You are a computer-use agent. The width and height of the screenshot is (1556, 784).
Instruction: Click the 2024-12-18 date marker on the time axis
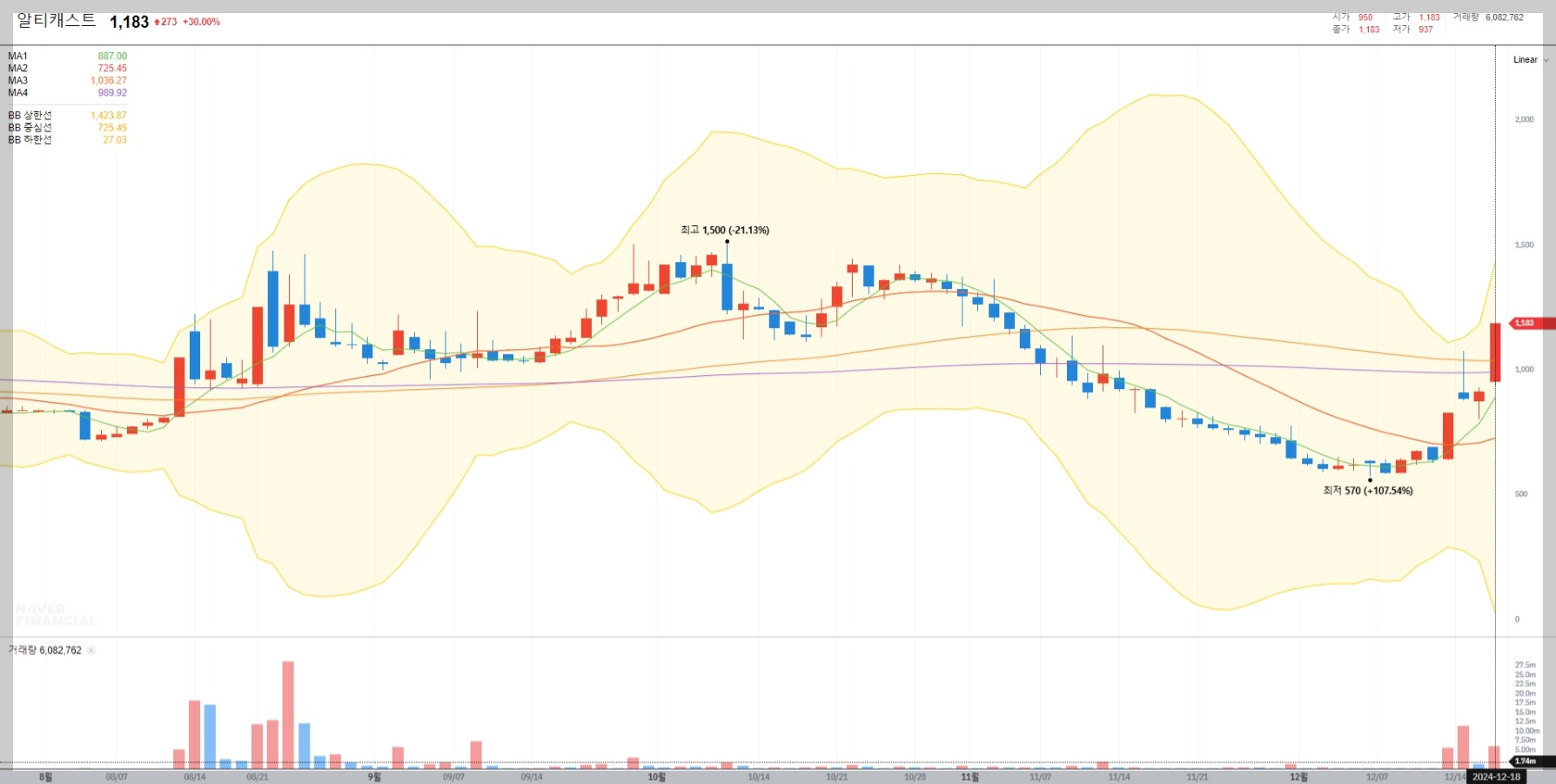(1496, 777)
